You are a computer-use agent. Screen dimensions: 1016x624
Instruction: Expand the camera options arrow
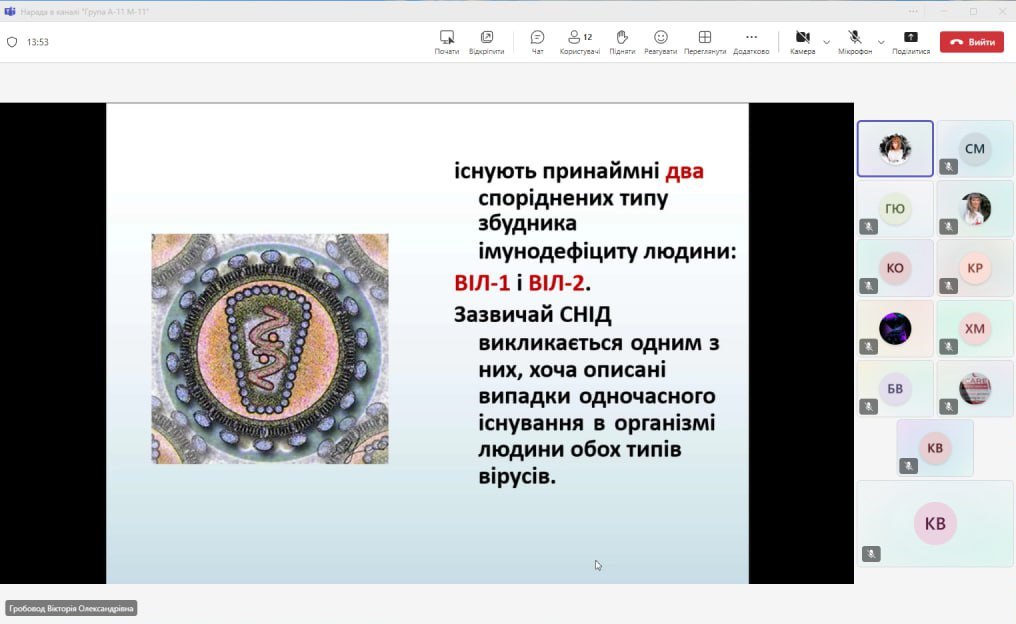click(x=826, y=42)
